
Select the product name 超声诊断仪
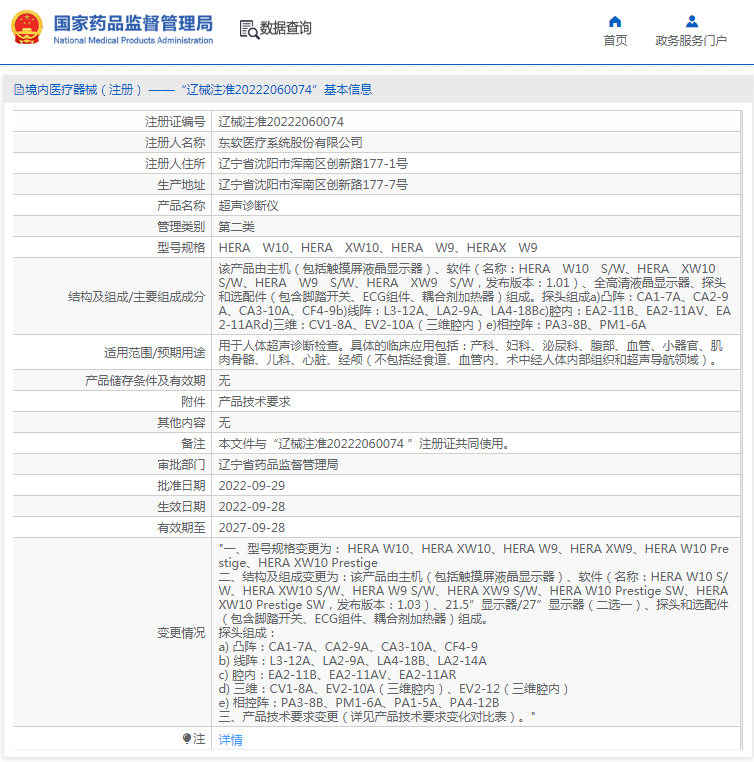point(248,205)
